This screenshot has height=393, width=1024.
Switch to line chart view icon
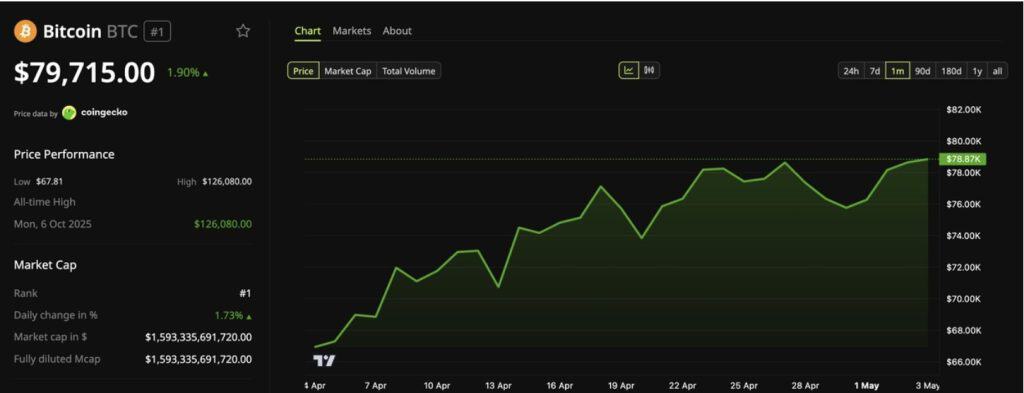coord(629,71)
